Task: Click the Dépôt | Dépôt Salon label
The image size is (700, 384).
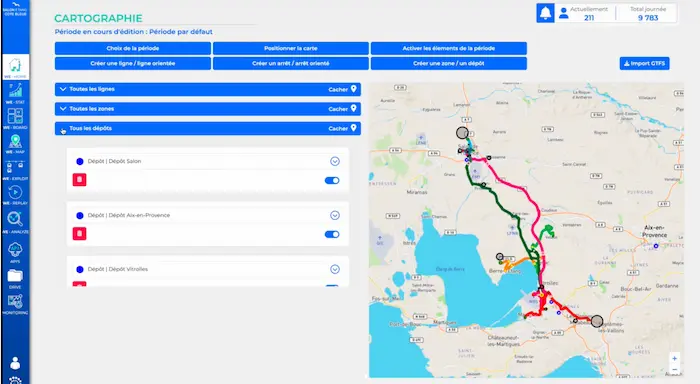Action: pos(114,161)
